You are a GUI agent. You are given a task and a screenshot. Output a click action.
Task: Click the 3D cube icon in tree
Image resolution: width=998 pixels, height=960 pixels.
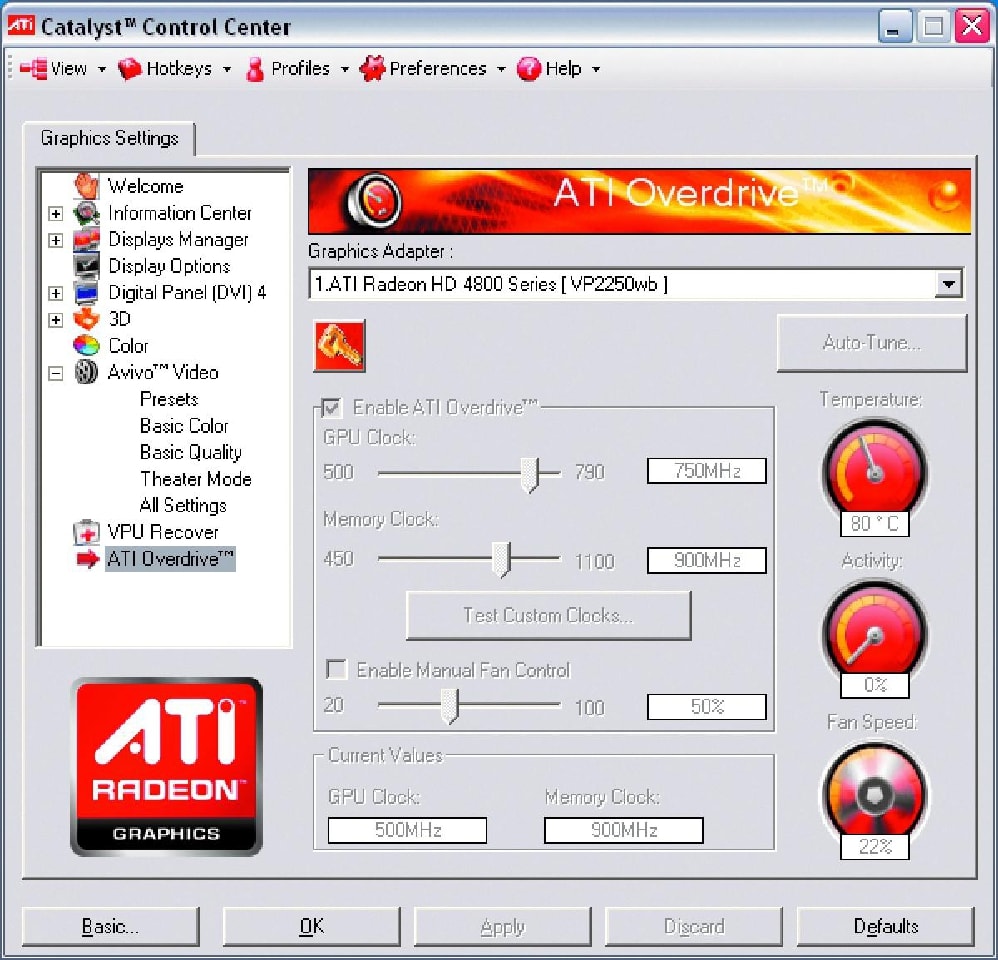point(87,319)
